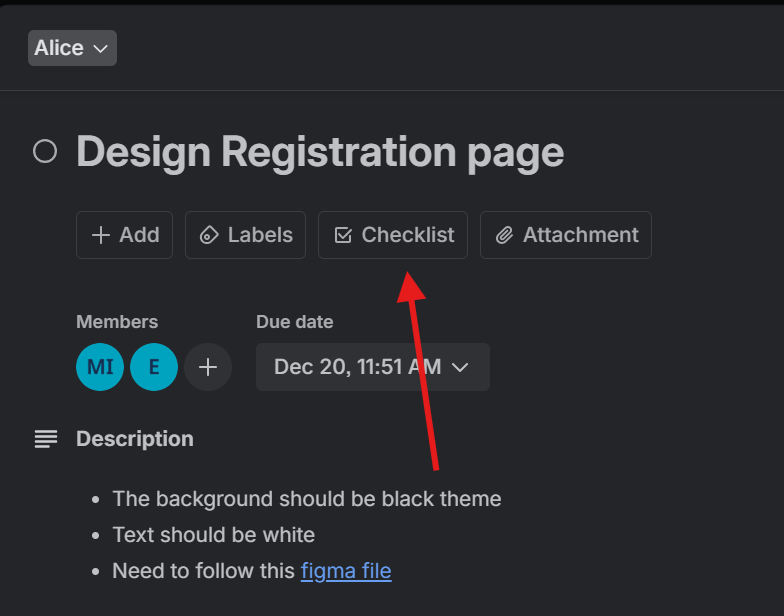Click the chevron beside Alice

100,48
